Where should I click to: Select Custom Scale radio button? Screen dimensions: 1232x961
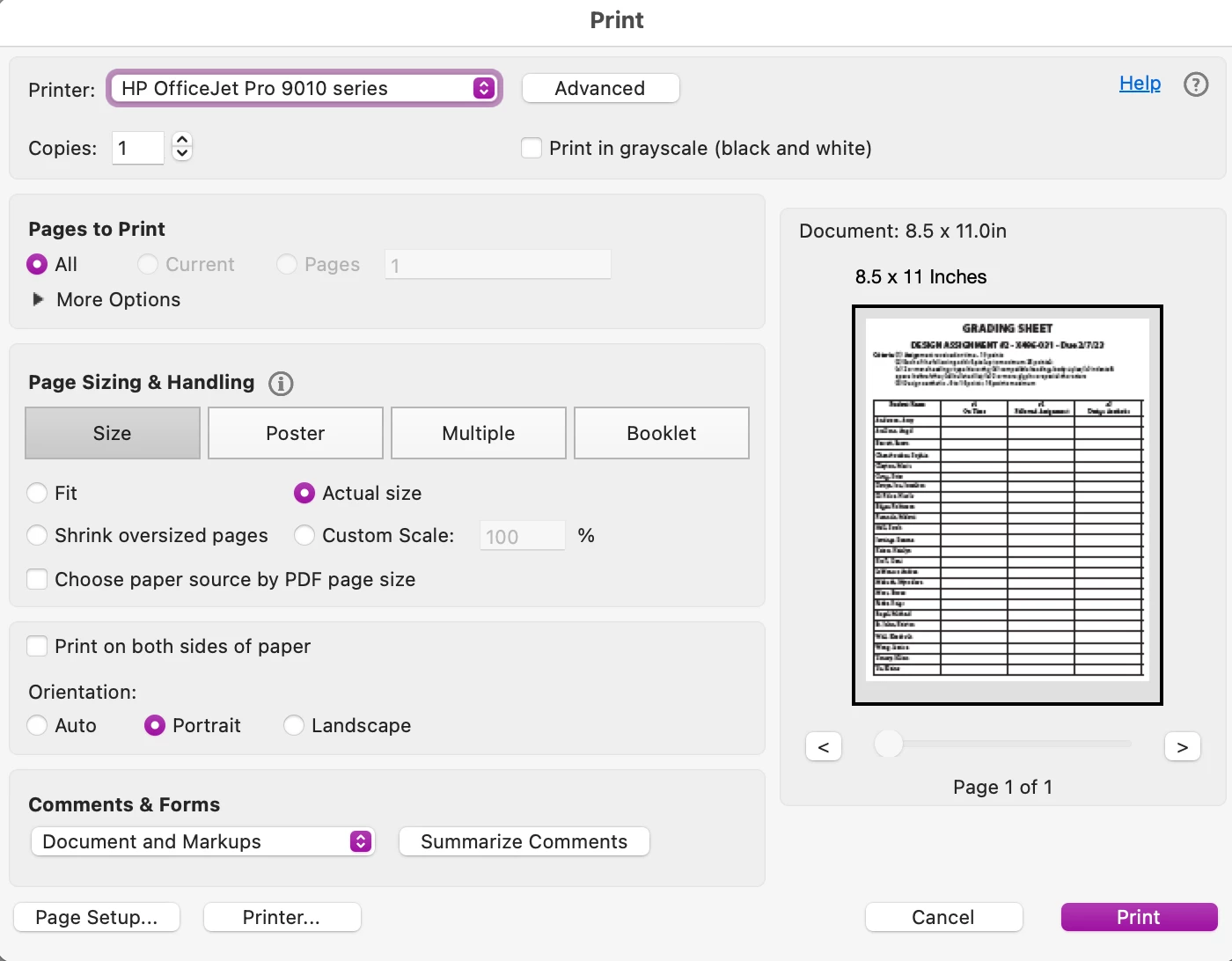(304, 535)
